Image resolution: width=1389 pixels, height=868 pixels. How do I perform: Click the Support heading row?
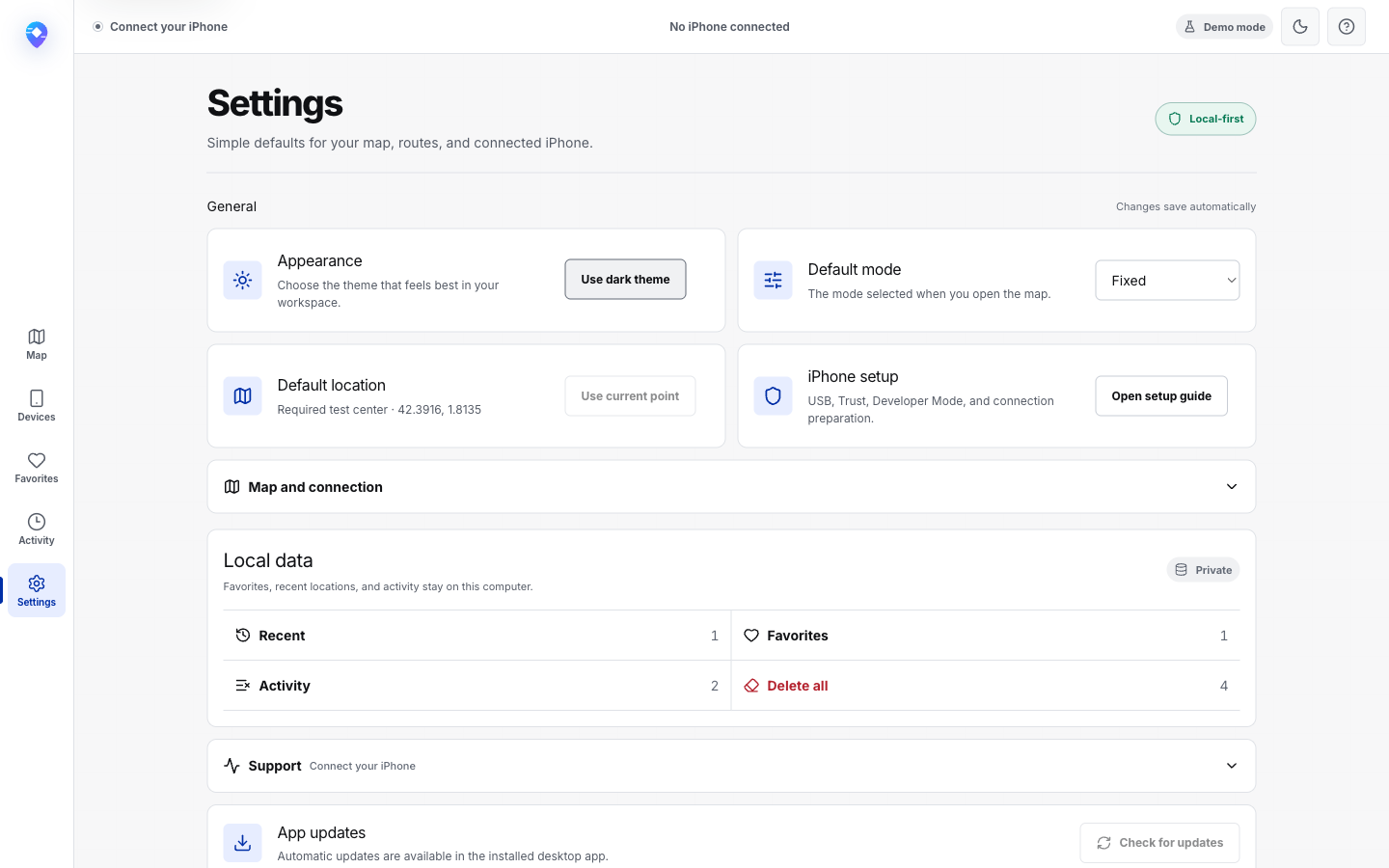pyautogui.click(x=731, y=766)
